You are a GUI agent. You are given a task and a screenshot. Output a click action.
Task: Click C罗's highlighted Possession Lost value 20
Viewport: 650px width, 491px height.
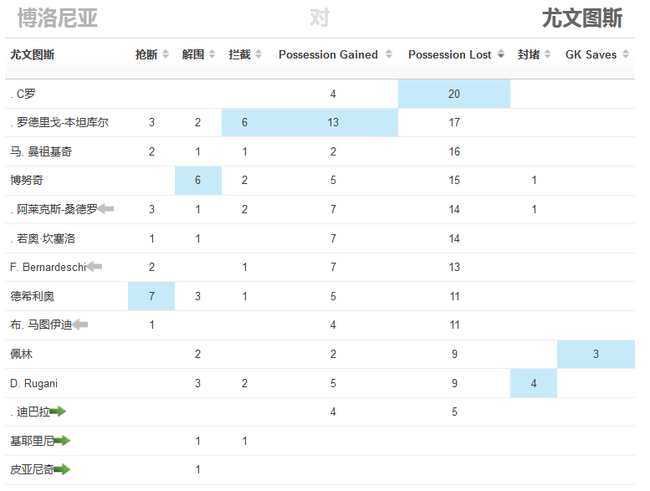454,94
